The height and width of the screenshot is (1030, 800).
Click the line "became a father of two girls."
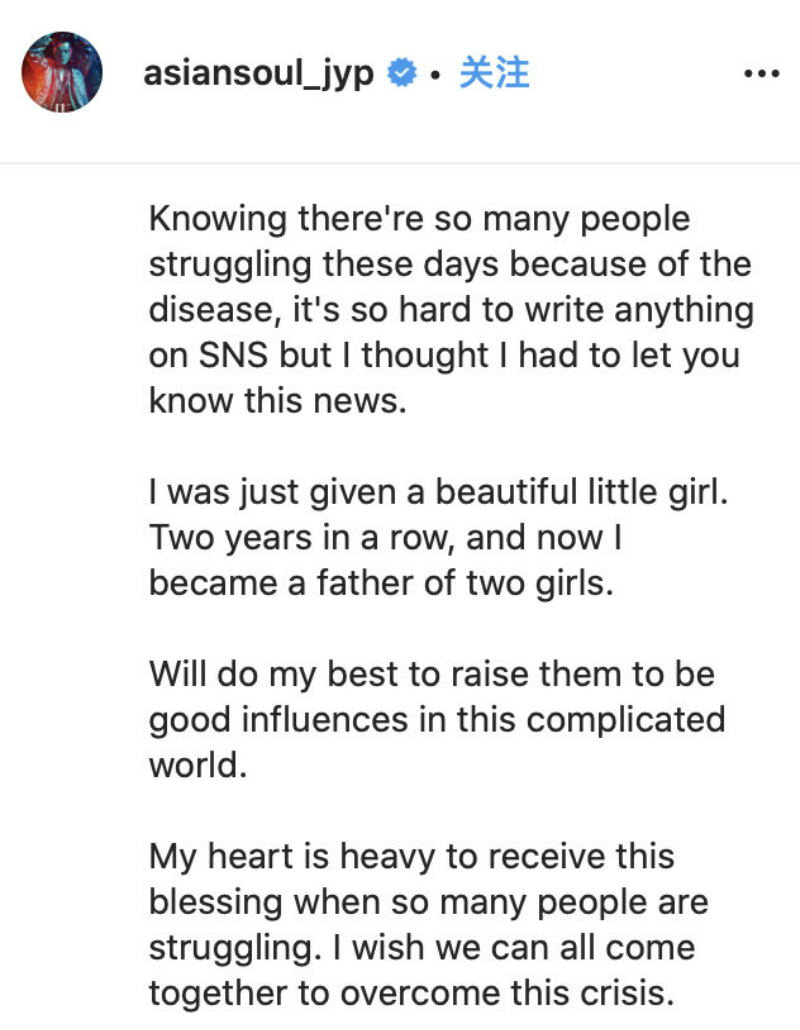click(380, 583)
